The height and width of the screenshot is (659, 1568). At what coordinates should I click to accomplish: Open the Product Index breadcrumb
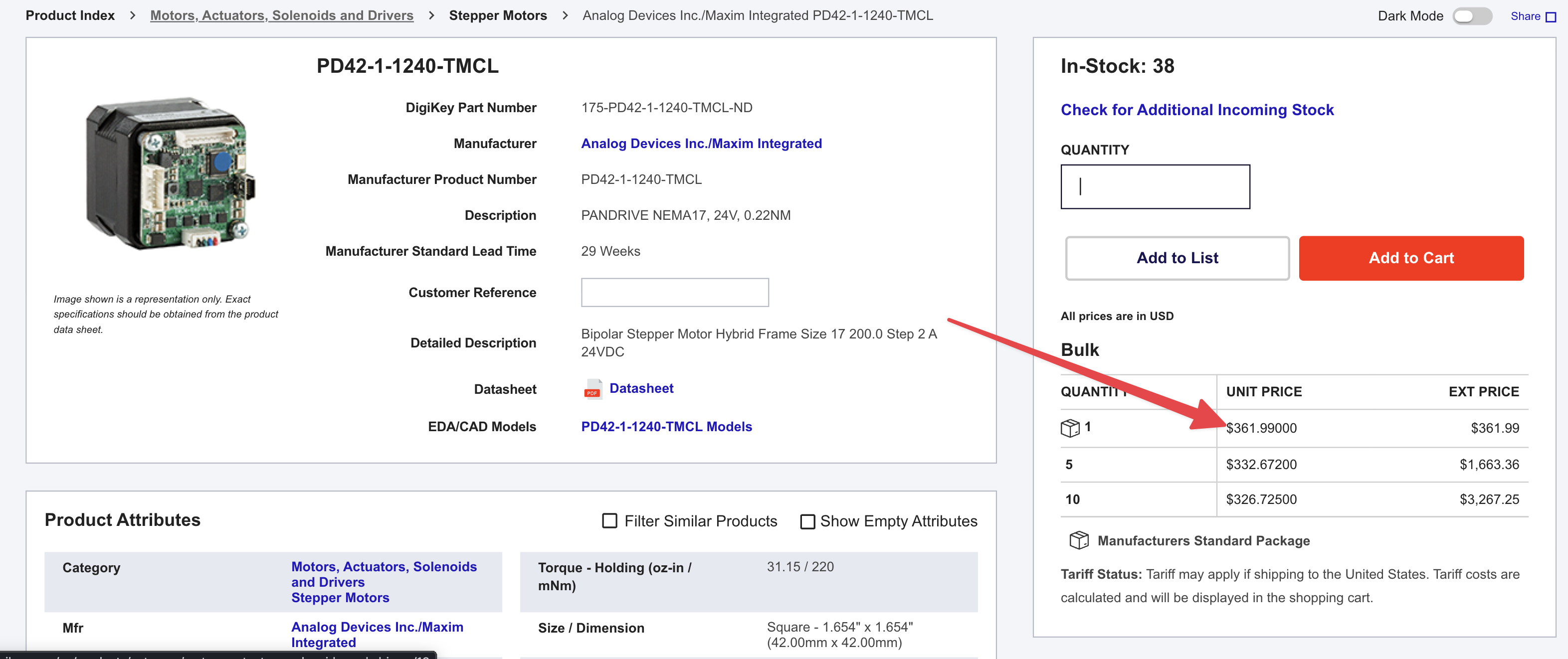[x=70, y=16]
